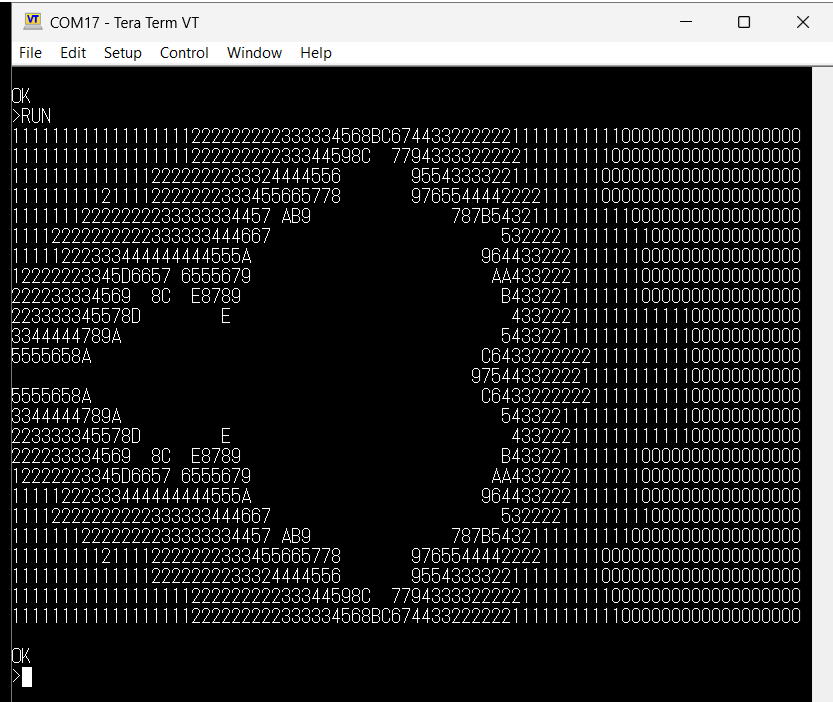Open the Help menu
833x702 pixels.
point(316,53)
